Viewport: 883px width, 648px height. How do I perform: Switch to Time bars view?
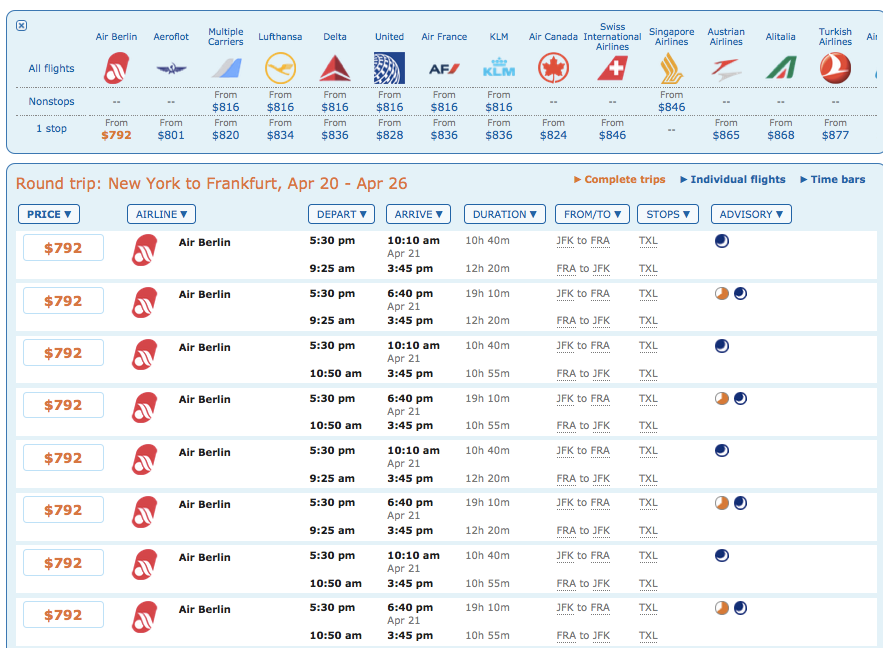837,180
